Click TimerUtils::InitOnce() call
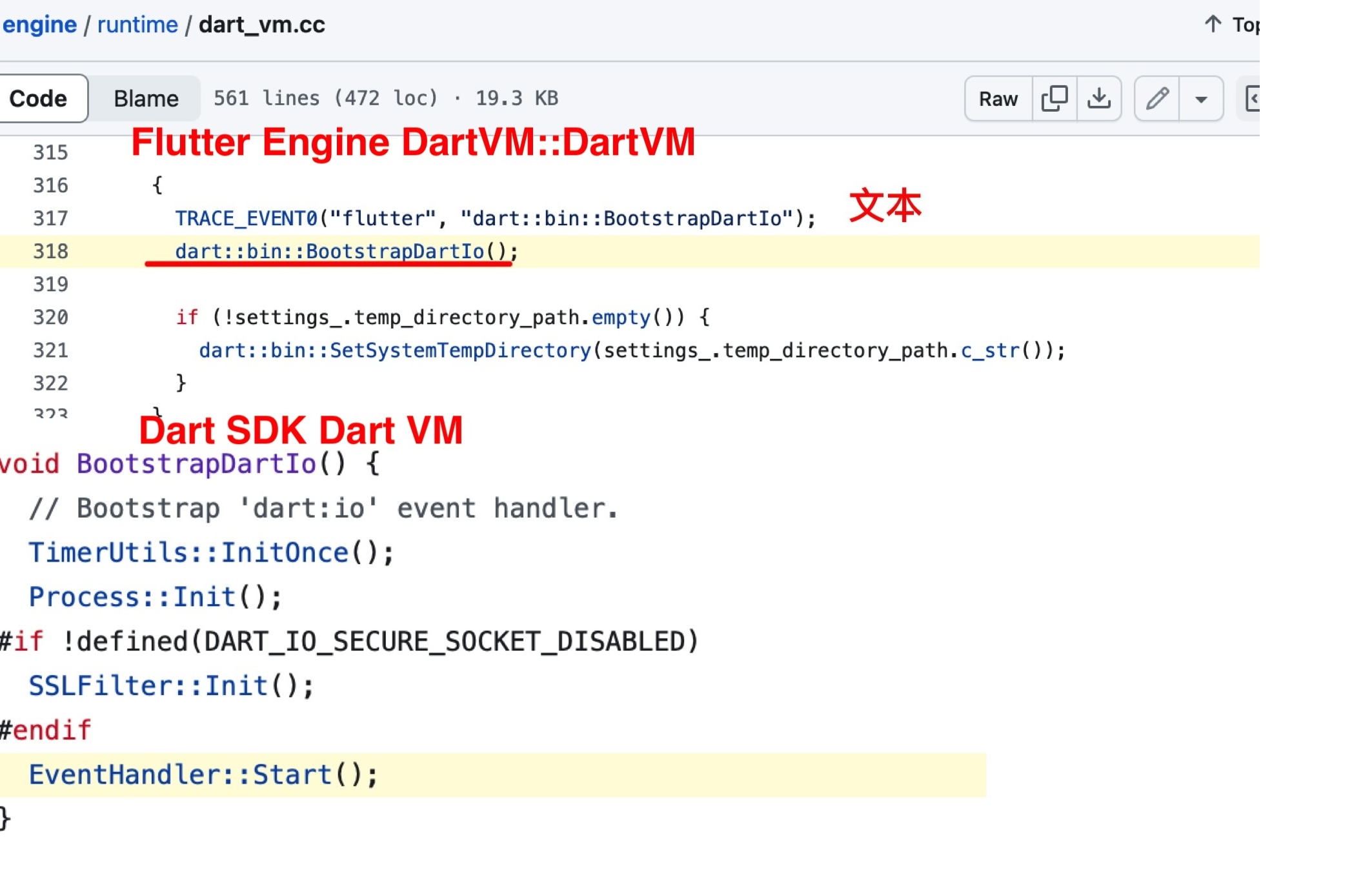This screenshot has height=883, width=1372. [x=211, y=553]
